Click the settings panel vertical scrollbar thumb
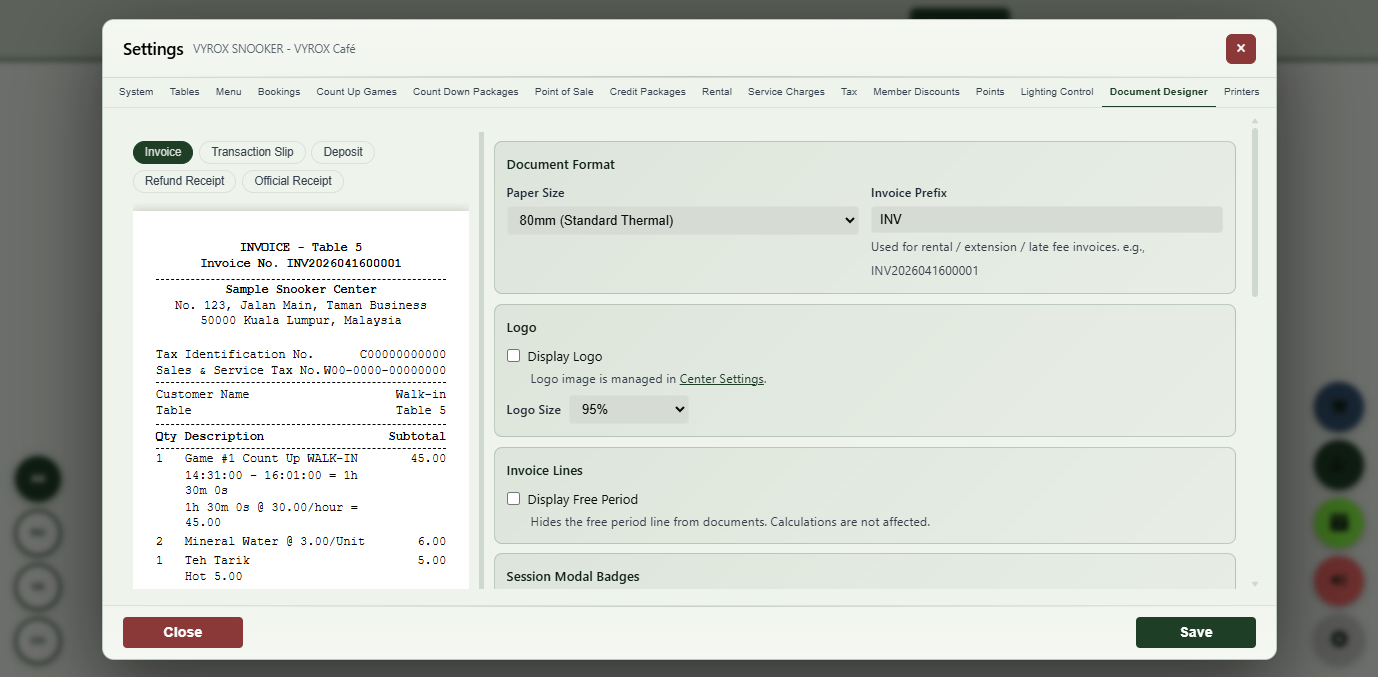Viewport: 1378px width, 677px height. [x=1255, y=212]
